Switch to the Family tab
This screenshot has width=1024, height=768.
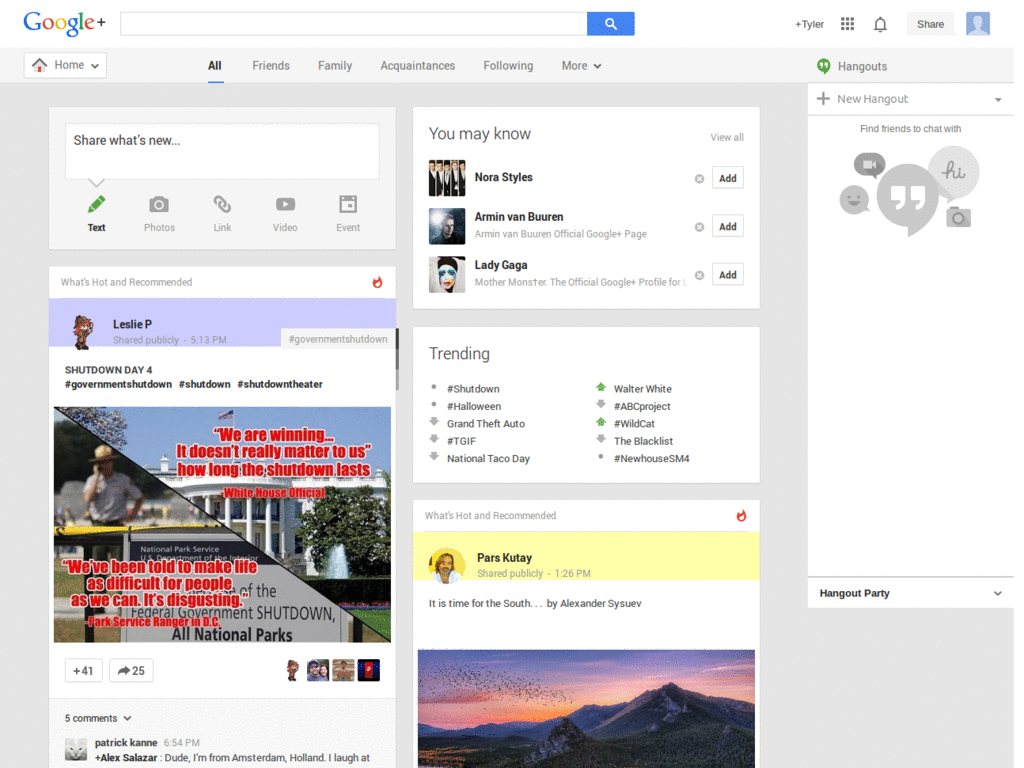335,66
